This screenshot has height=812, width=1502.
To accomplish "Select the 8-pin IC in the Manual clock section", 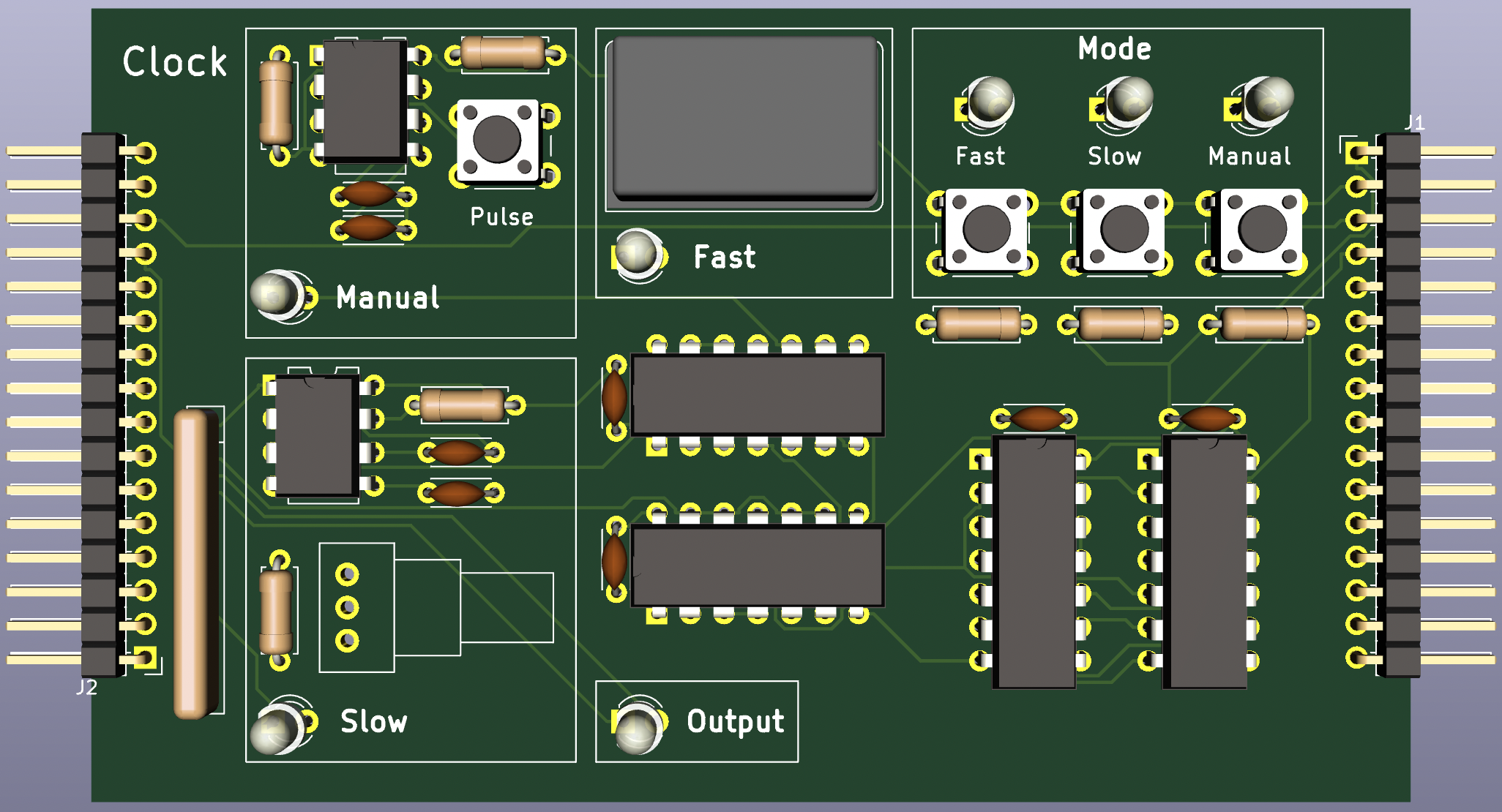I will click(365, 101).
